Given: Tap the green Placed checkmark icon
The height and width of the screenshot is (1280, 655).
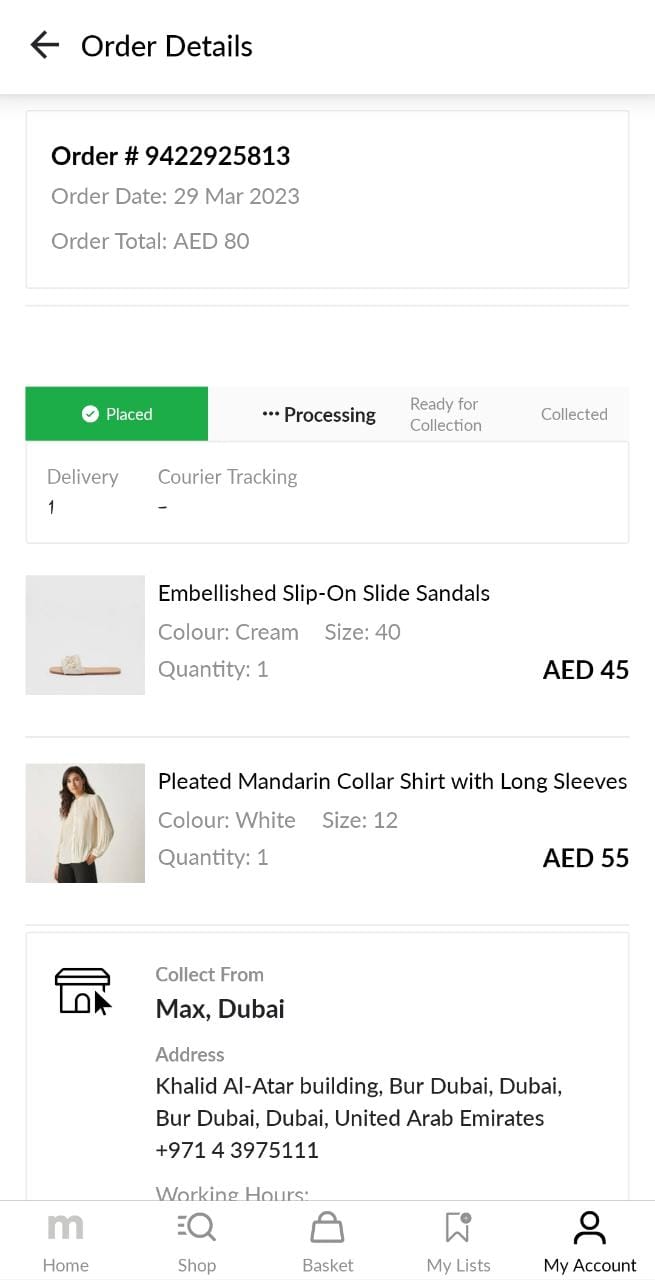Looking at the screenshot, I should [x=90, y=414].
